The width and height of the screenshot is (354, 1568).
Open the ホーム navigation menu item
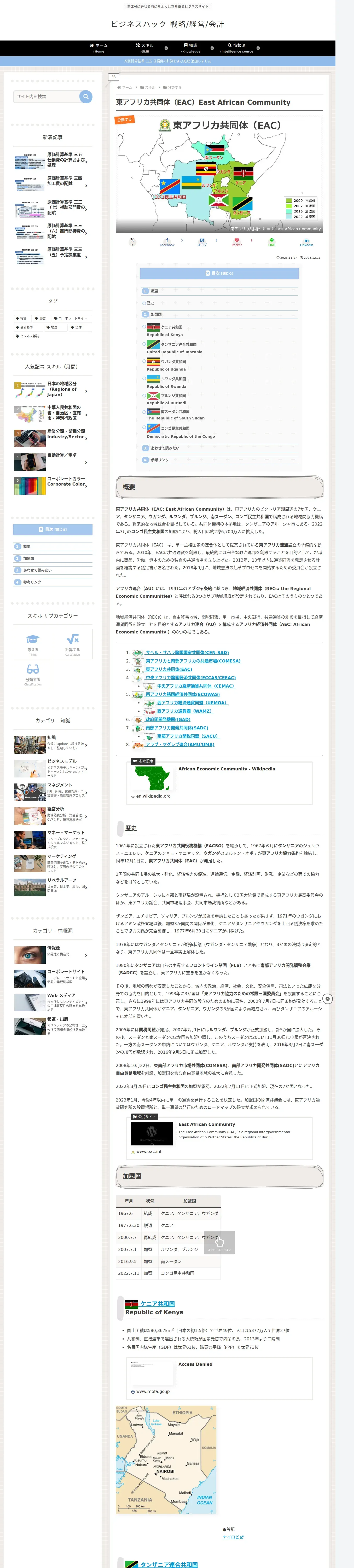click(98, 48)
